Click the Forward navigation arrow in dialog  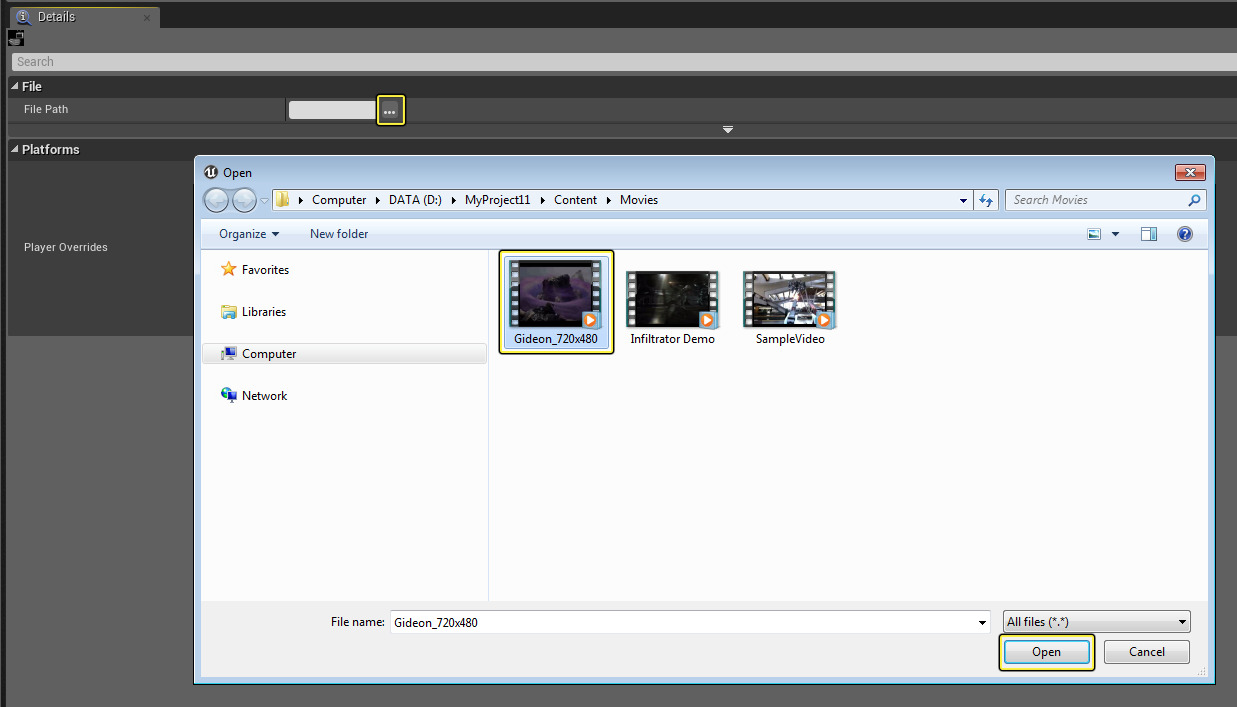244,200
